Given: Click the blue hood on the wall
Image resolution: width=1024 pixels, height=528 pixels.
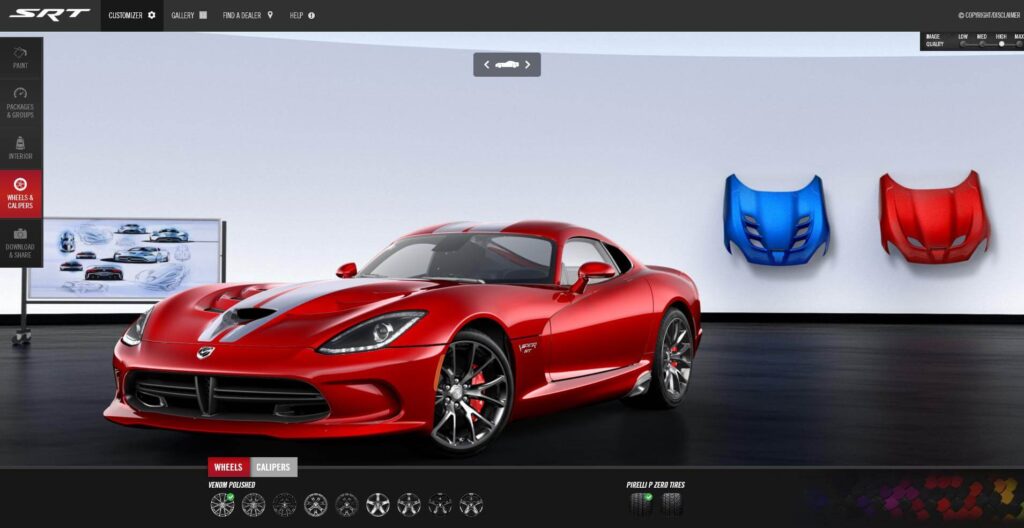Looking at the screenshot, I should (x=776, y=220).
